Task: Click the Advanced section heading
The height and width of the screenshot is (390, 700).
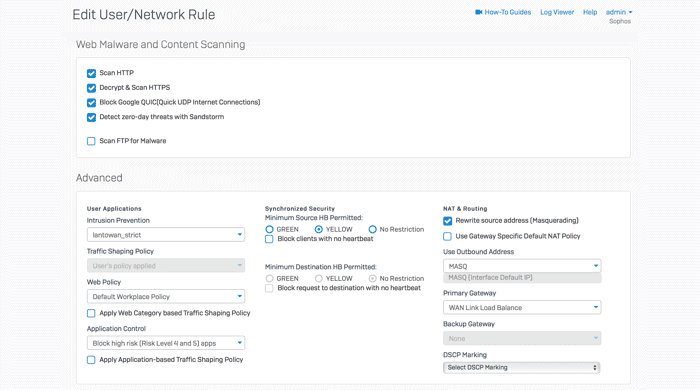Action: tap(99, 178)
